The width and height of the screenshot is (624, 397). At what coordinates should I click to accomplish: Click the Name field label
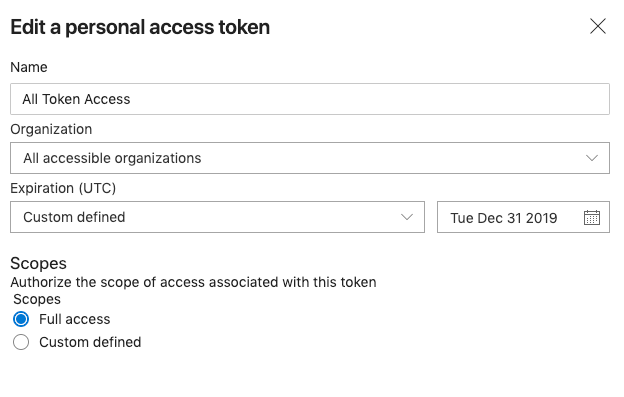29,67
